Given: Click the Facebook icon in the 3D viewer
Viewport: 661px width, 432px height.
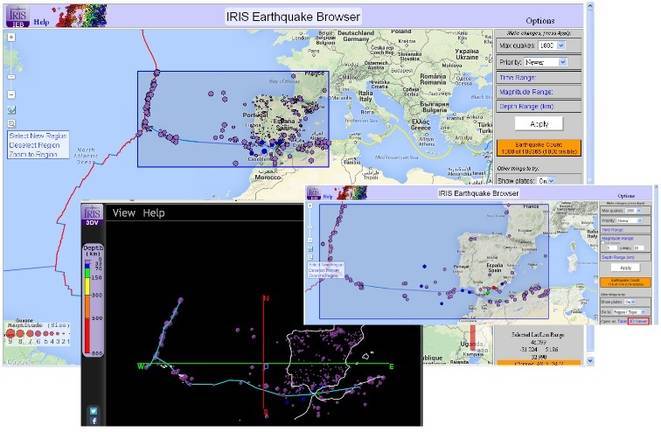Looking at the screenshot, I should click(93, 421).
